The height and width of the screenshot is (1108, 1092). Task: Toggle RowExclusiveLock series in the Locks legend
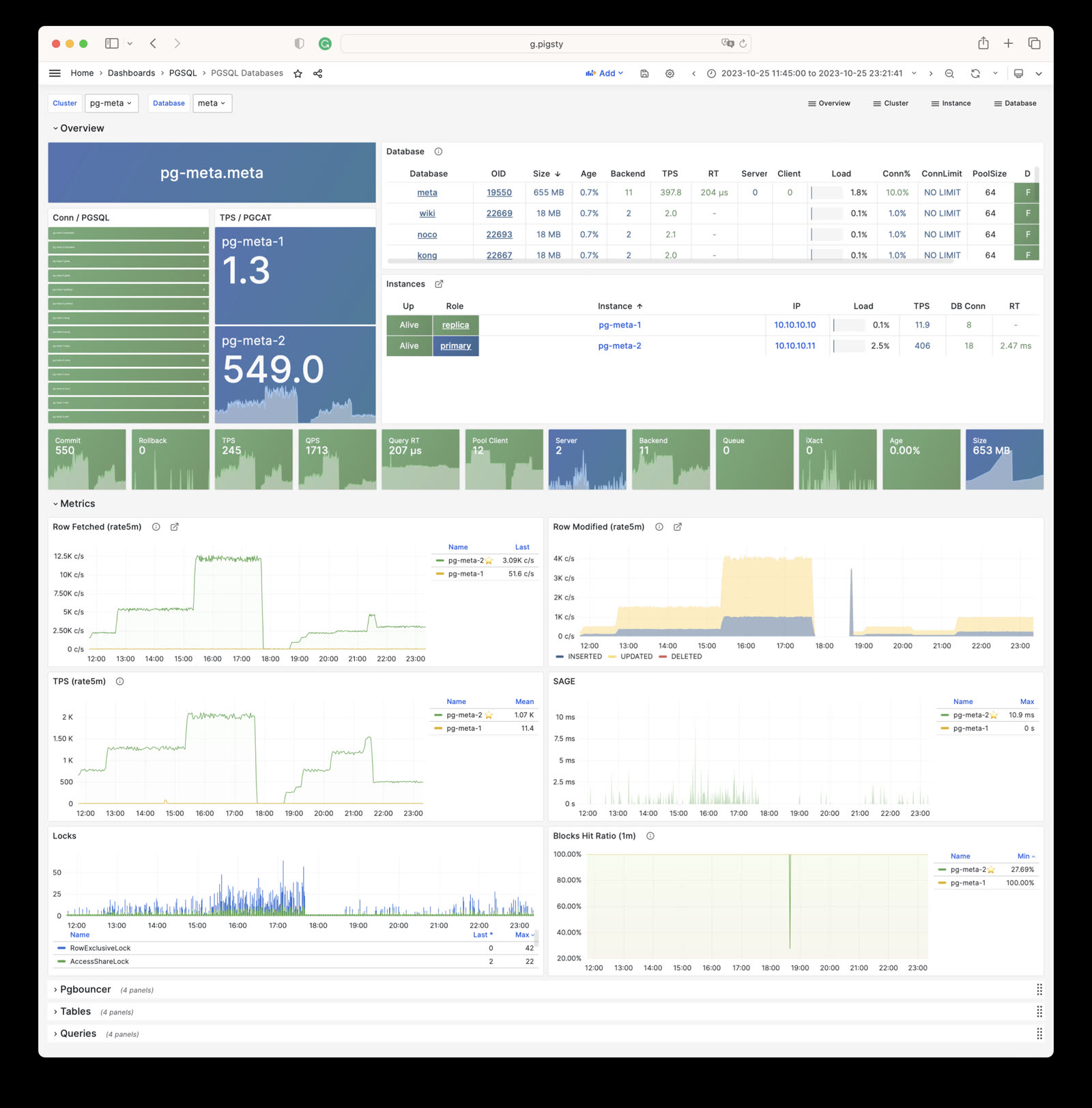pyautogui.click(x=100, y=948)
